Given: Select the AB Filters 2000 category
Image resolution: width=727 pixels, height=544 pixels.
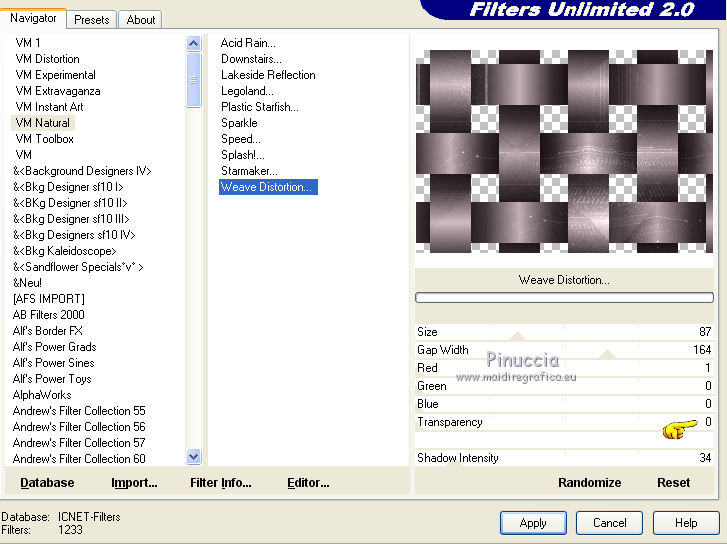Looking at the screenshot, I should click(x=49, y=315).
